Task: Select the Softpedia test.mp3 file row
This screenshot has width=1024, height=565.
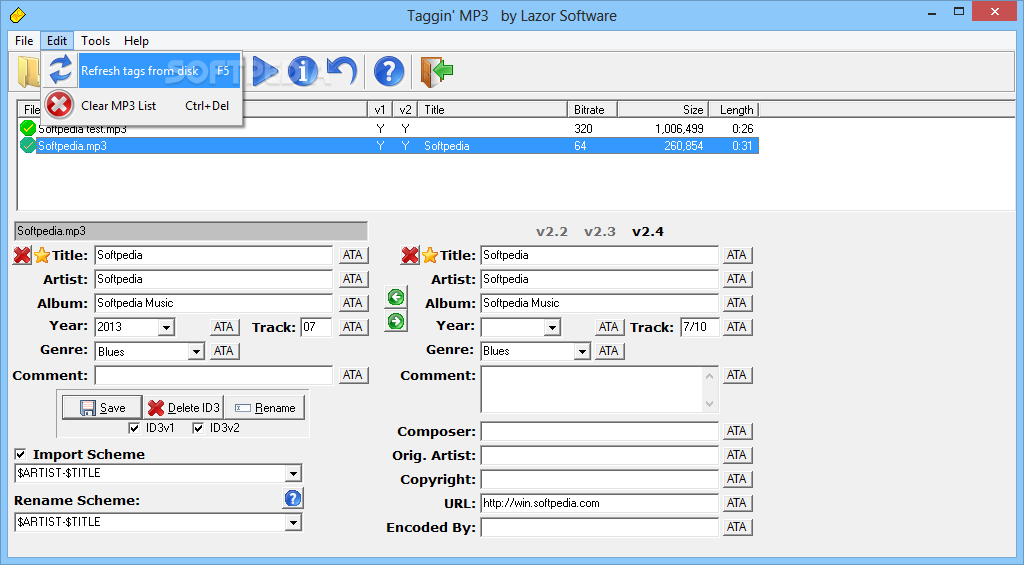Action: coord(389,129)
